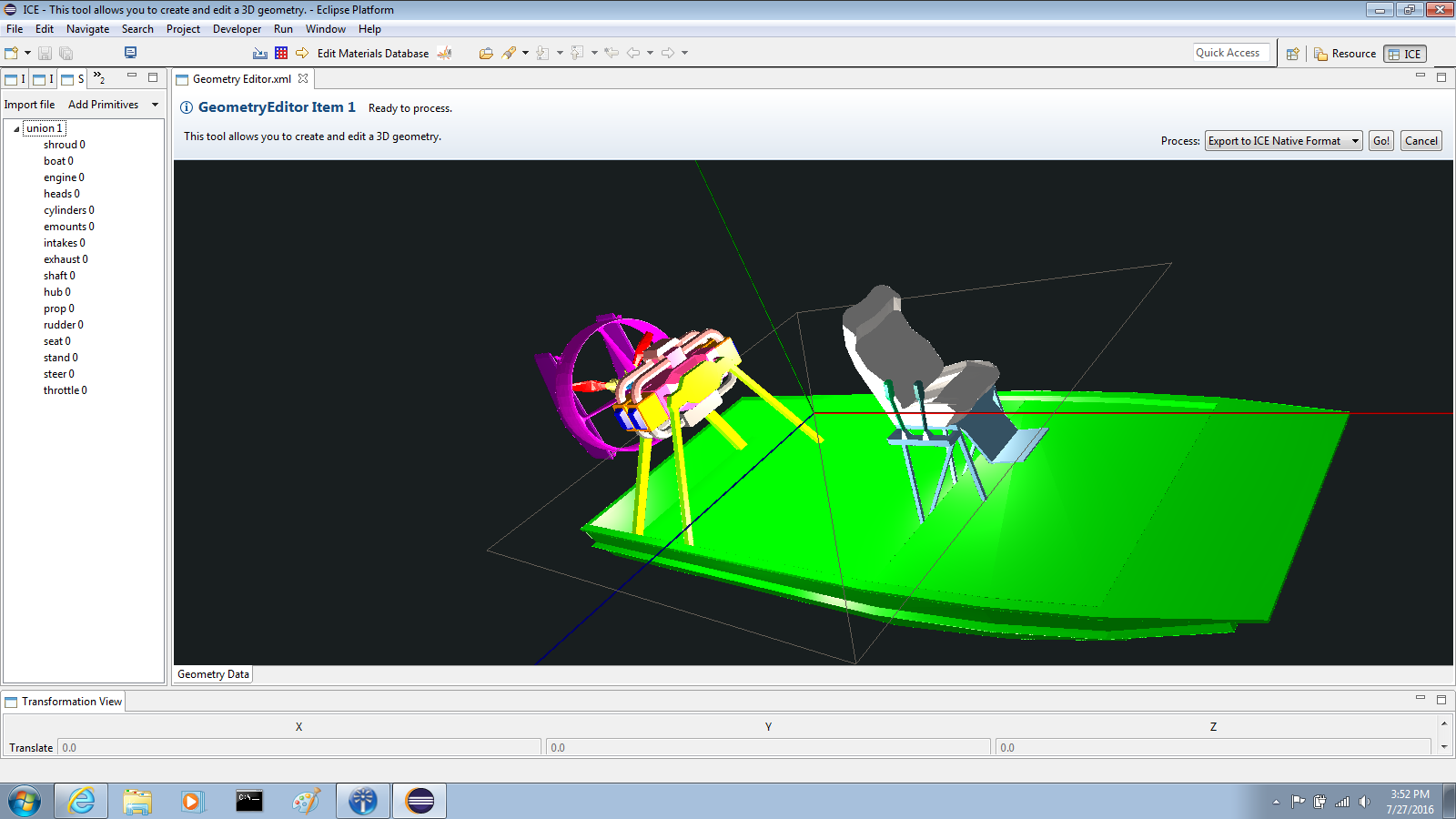Image resolution: width=1456 pixels, height=819 pixels.
Task: Click the Next Annotation toolbar icon
Action: click(x=543, y=53)
